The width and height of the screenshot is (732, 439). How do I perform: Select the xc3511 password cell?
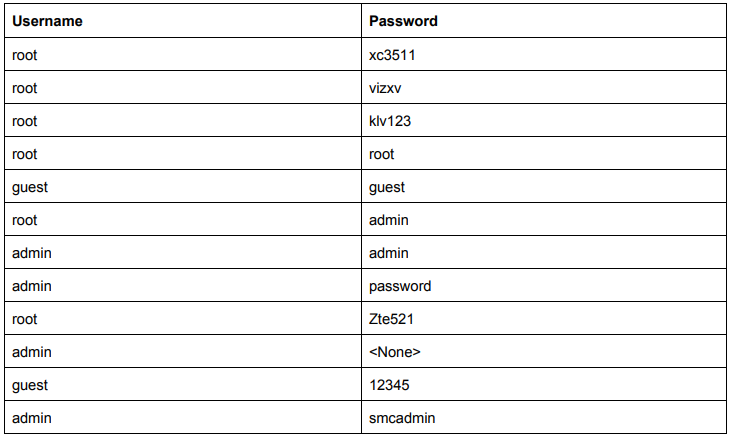(x=392, y=55)
